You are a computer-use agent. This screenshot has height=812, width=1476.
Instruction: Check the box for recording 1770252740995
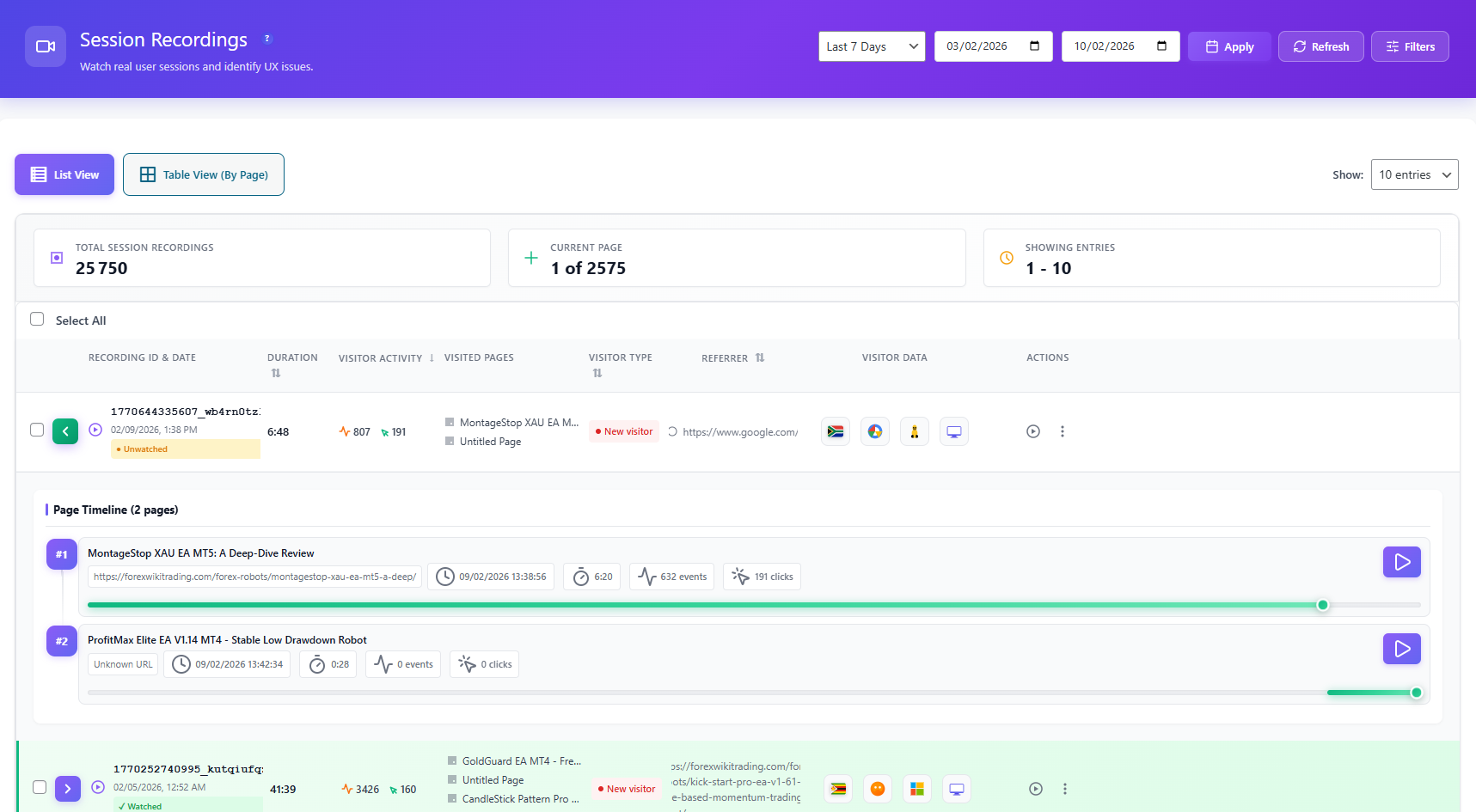coord(40,787)
